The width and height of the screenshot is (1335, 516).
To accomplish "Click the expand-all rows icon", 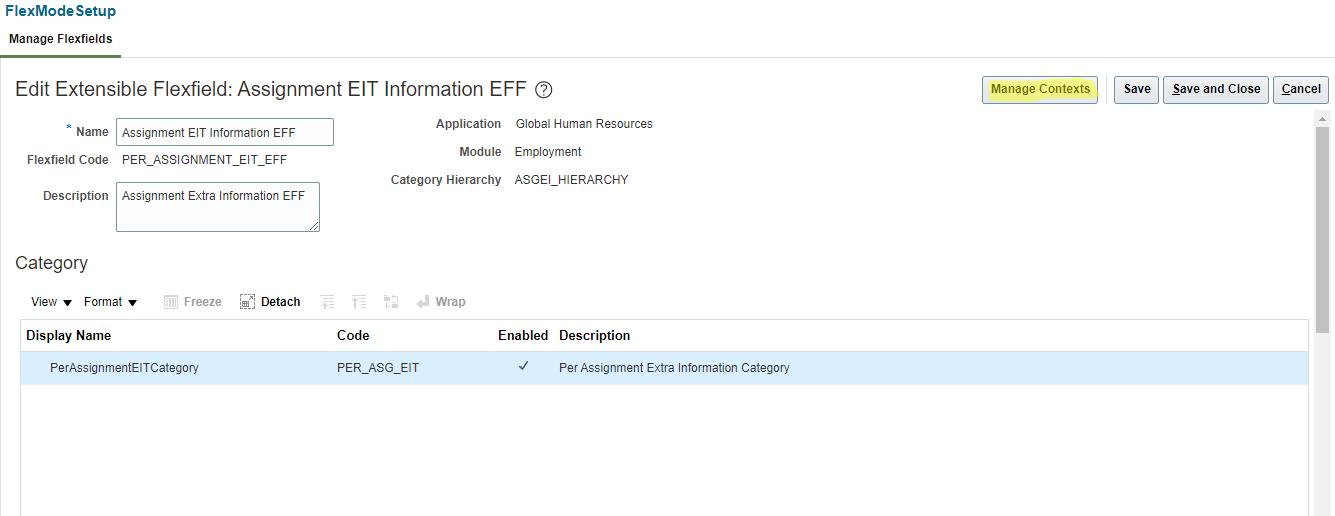I will click(327, 302).
